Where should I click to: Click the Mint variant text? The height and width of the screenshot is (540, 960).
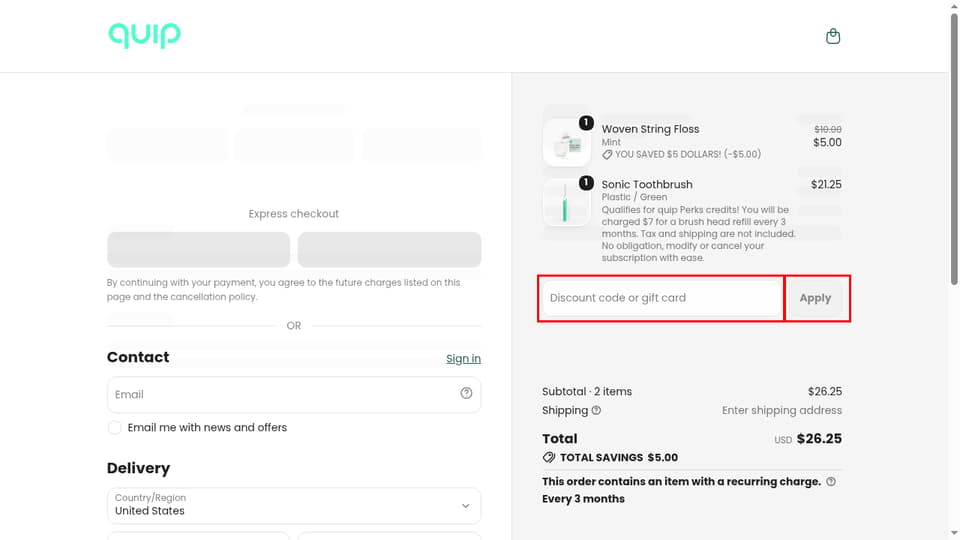pyautogui.click(x=611, y=142)
